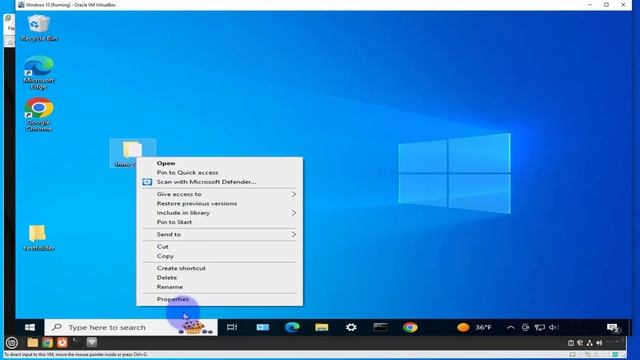Open the Mail taskbar app
This screenshot has height=360, width=640.
pyautogui.click(x=262, y=327)
